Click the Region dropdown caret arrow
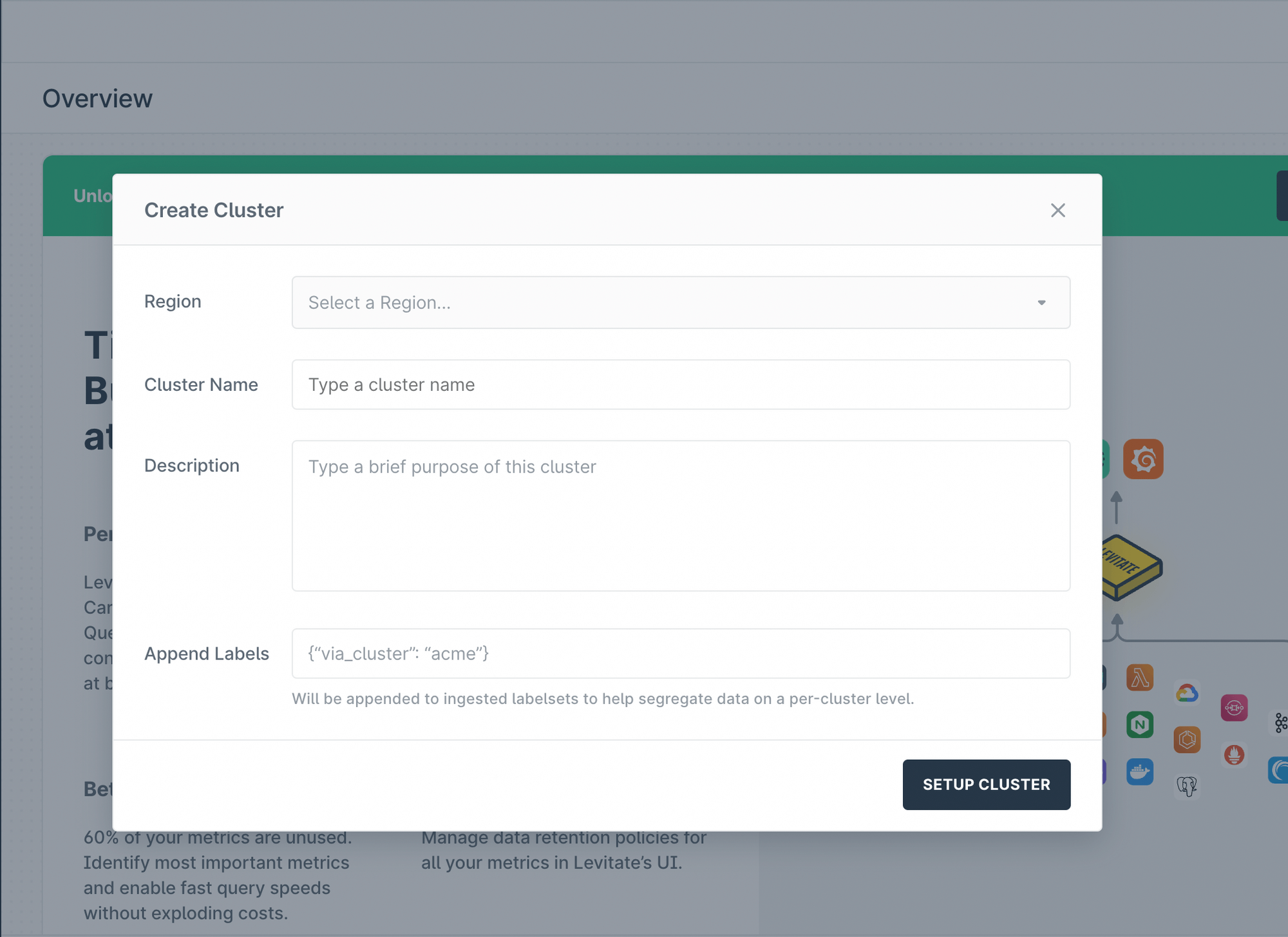The height and width of the screenshot is (937, 1288). (1041, 303)
